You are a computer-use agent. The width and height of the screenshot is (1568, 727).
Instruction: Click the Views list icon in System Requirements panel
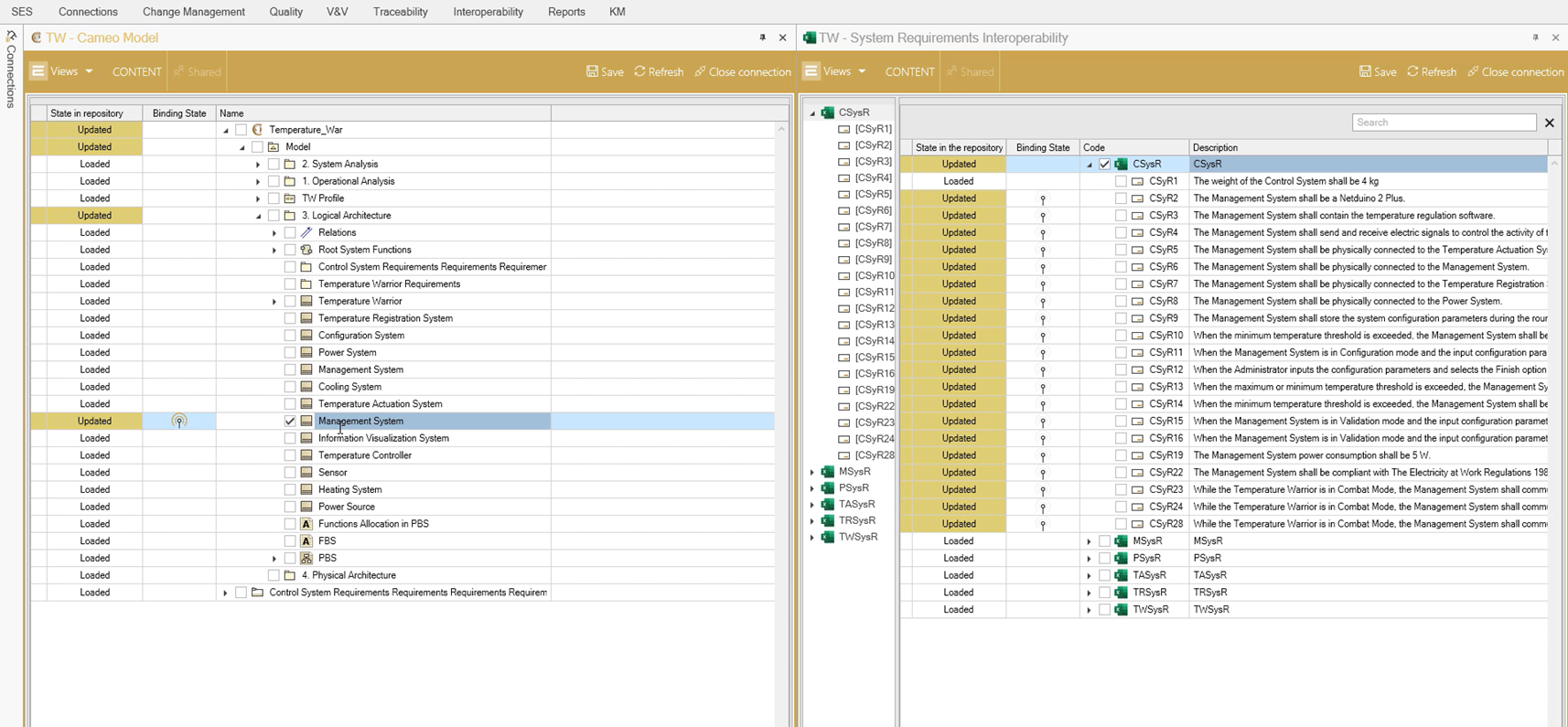811,71
